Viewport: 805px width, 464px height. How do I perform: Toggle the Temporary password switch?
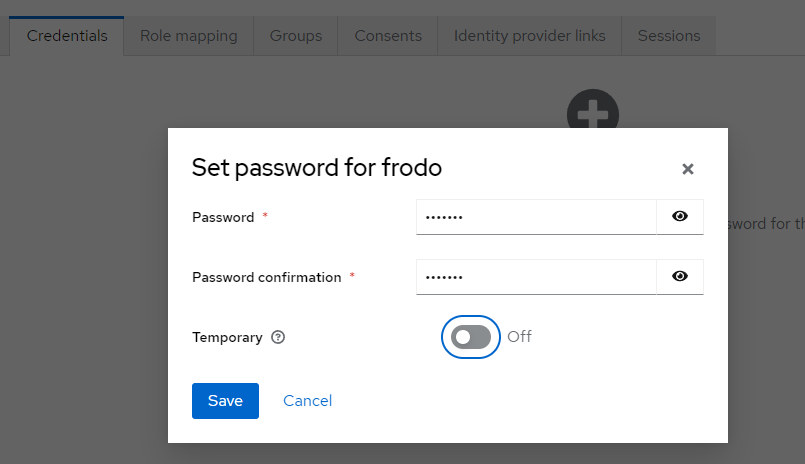[471, 337]
